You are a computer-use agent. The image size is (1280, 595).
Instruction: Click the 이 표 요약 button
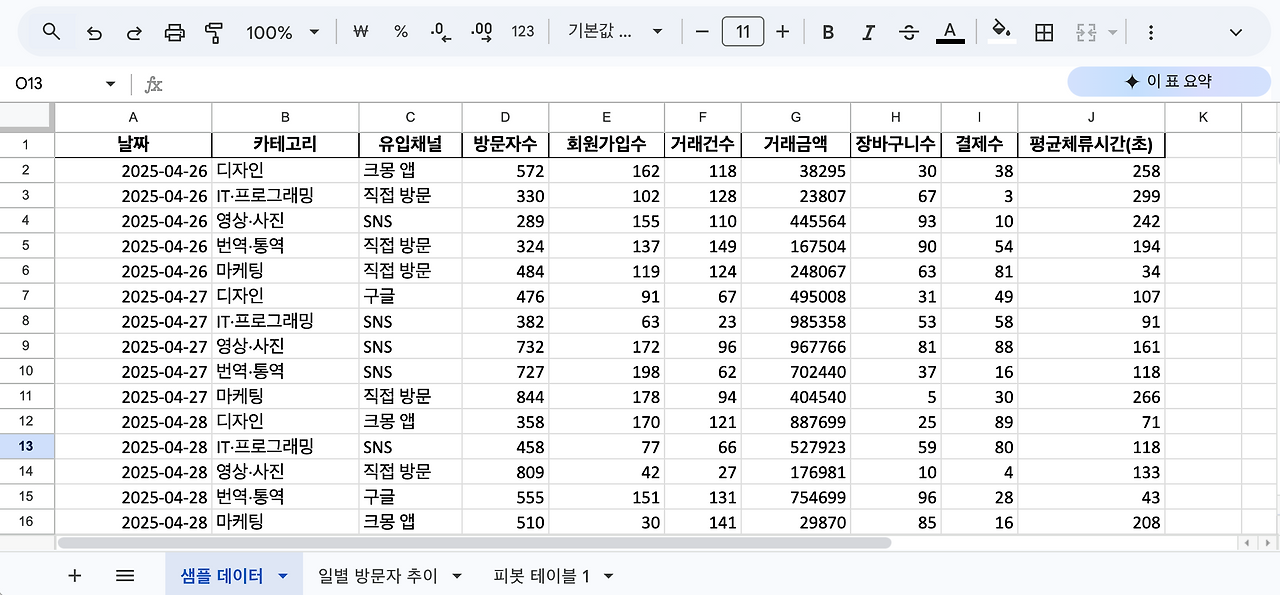pos(1167,81)
